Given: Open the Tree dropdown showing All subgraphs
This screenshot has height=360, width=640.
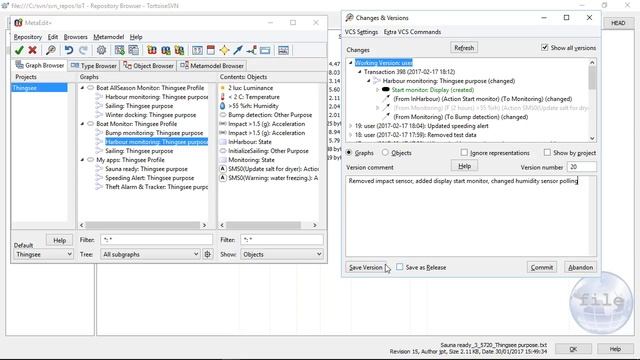Looking at the screenshot, I should pyautogui.click(x=150, y=254).
